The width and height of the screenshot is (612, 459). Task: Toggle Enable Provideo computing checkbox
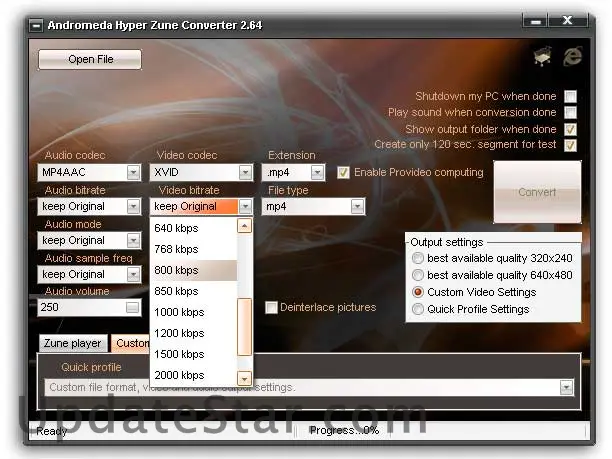343,173
